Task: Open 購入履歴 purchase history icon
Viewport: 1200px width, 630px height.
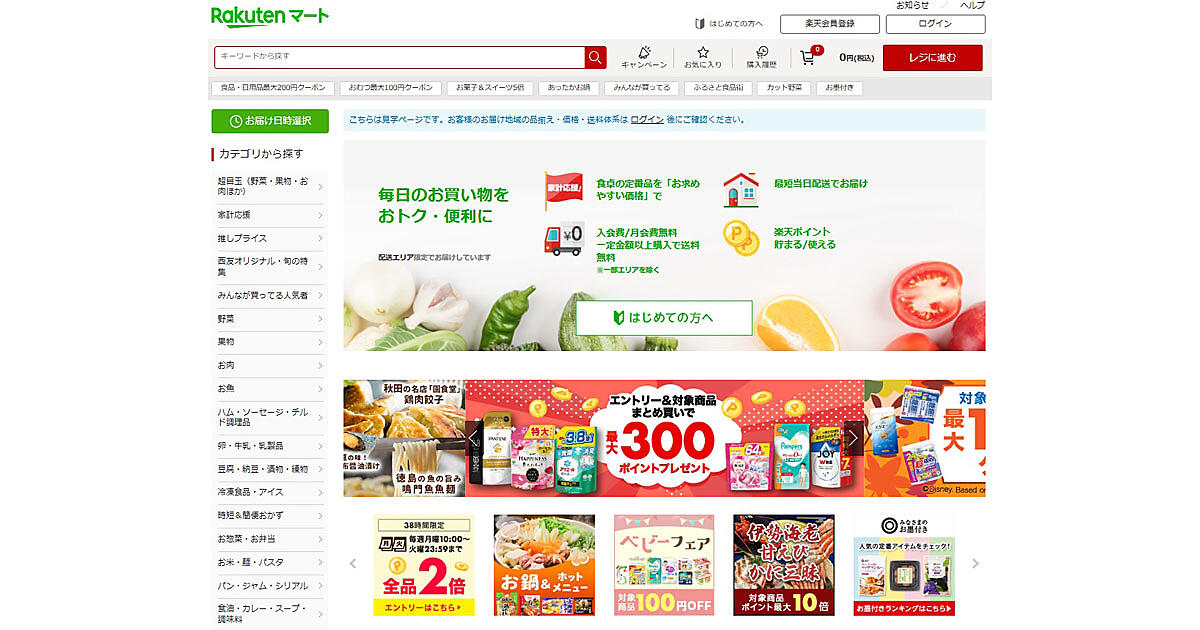Action: (761, 57)
